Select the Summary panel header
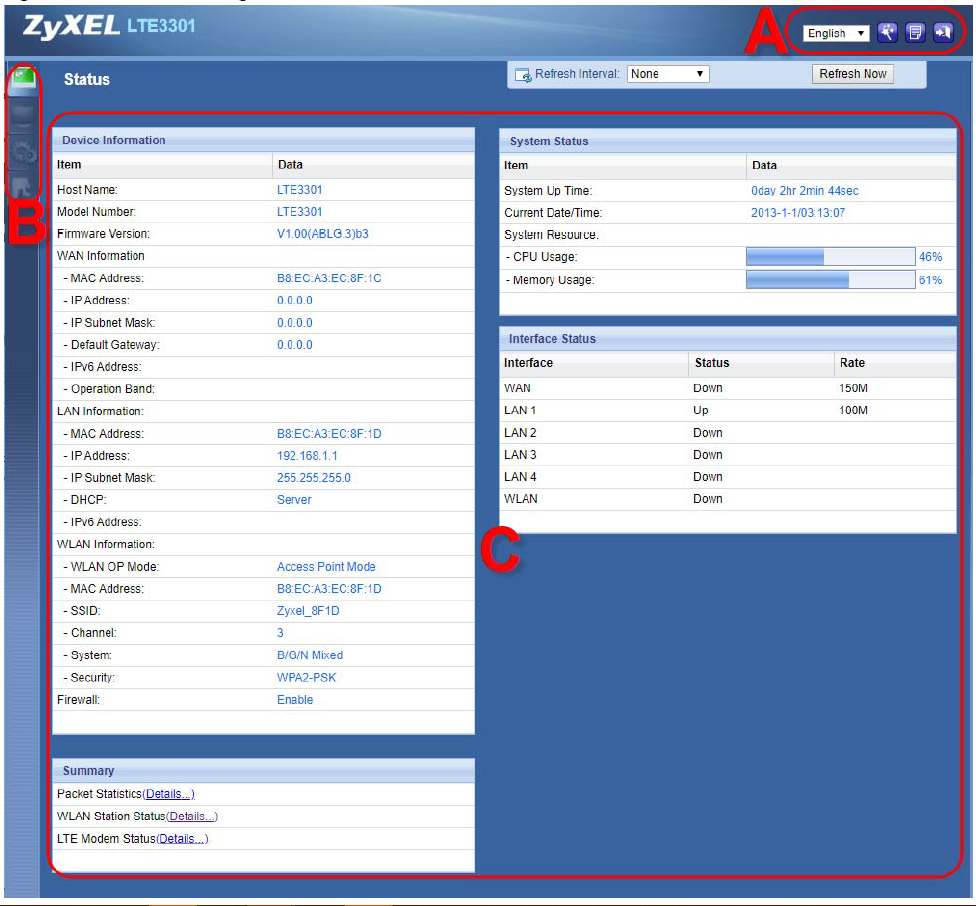 [x=263, y=770]
